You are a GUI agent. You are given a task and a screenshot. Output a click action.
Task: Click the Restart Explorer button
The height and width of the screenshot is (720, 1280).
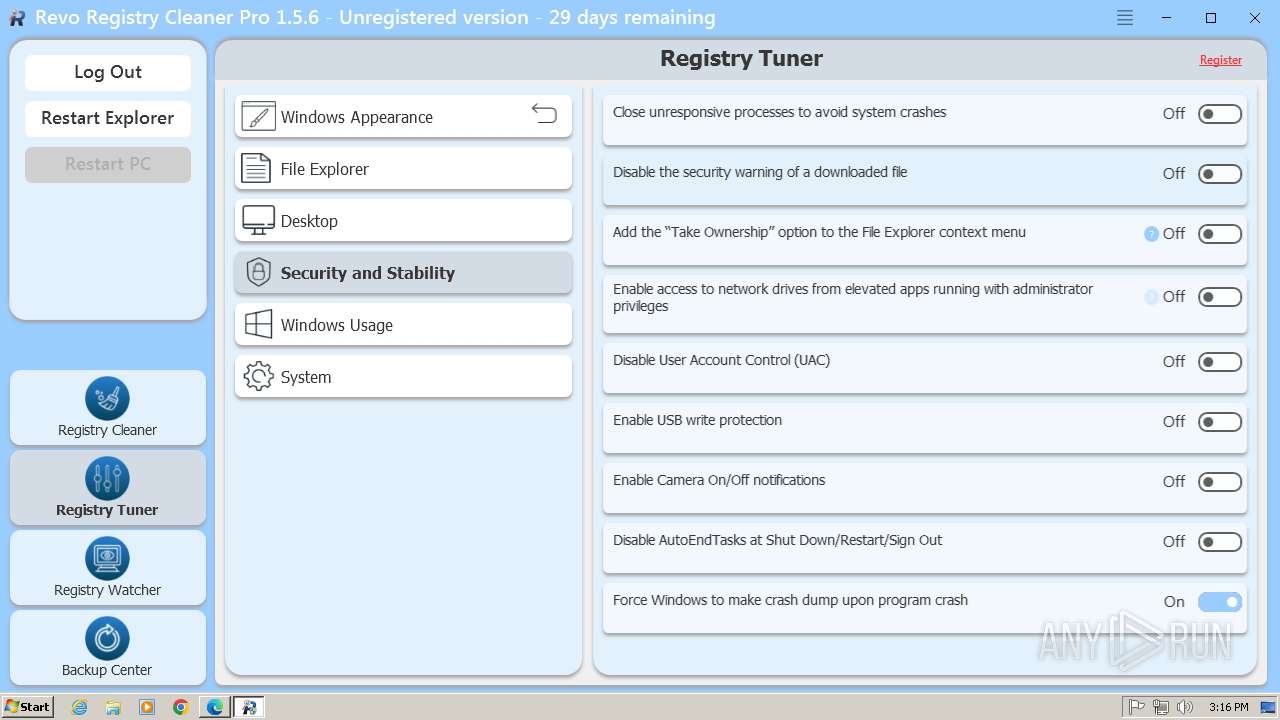pos(108,118)
